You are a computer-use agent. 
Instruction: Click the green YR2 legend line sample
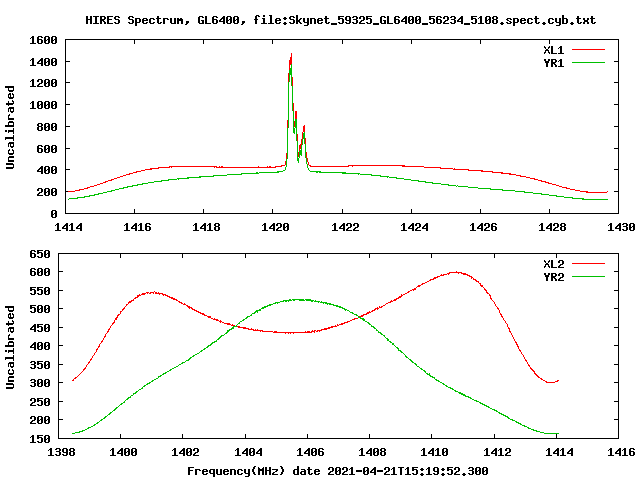pos(588,277)
